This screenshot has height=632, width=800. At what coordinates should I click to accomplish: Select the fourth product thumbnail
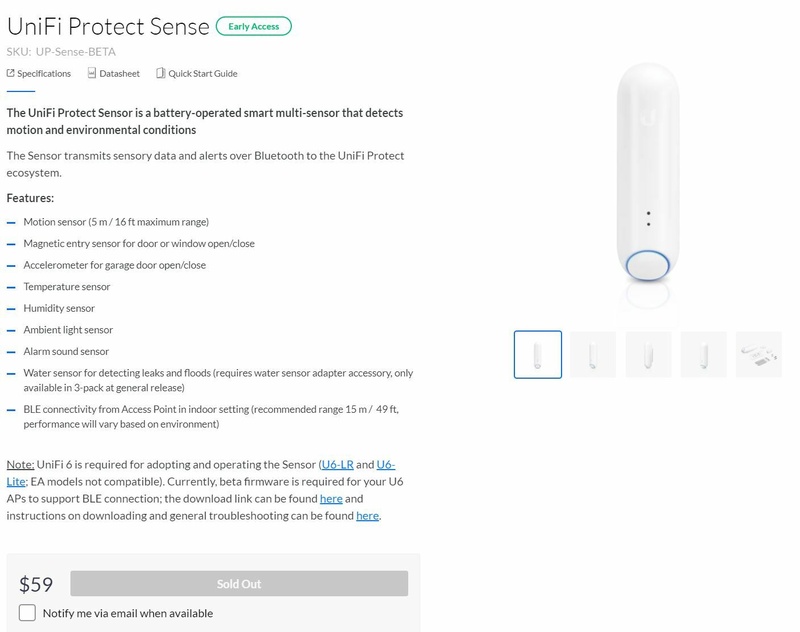tap(703, 355)
